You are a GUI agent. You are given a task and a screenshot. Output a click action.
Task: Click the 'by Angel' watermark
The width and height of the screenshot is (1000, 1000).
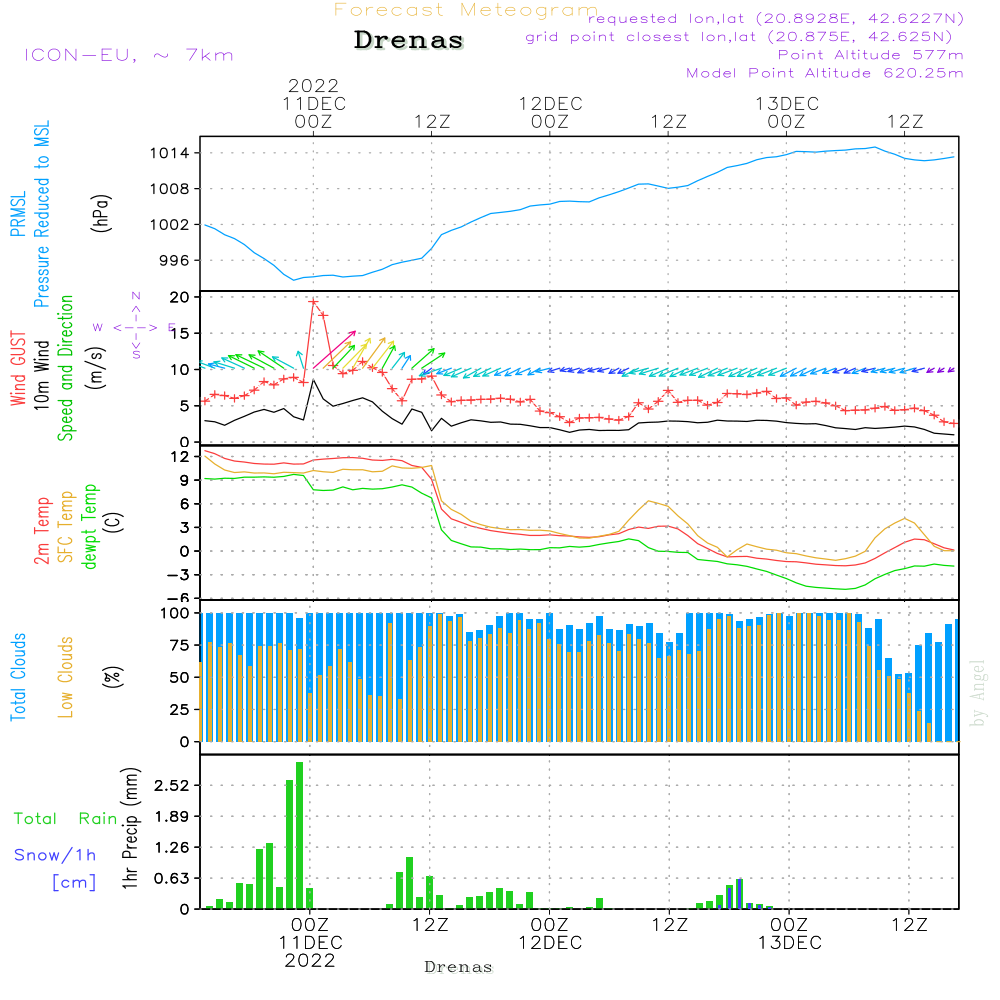[978, 693]
